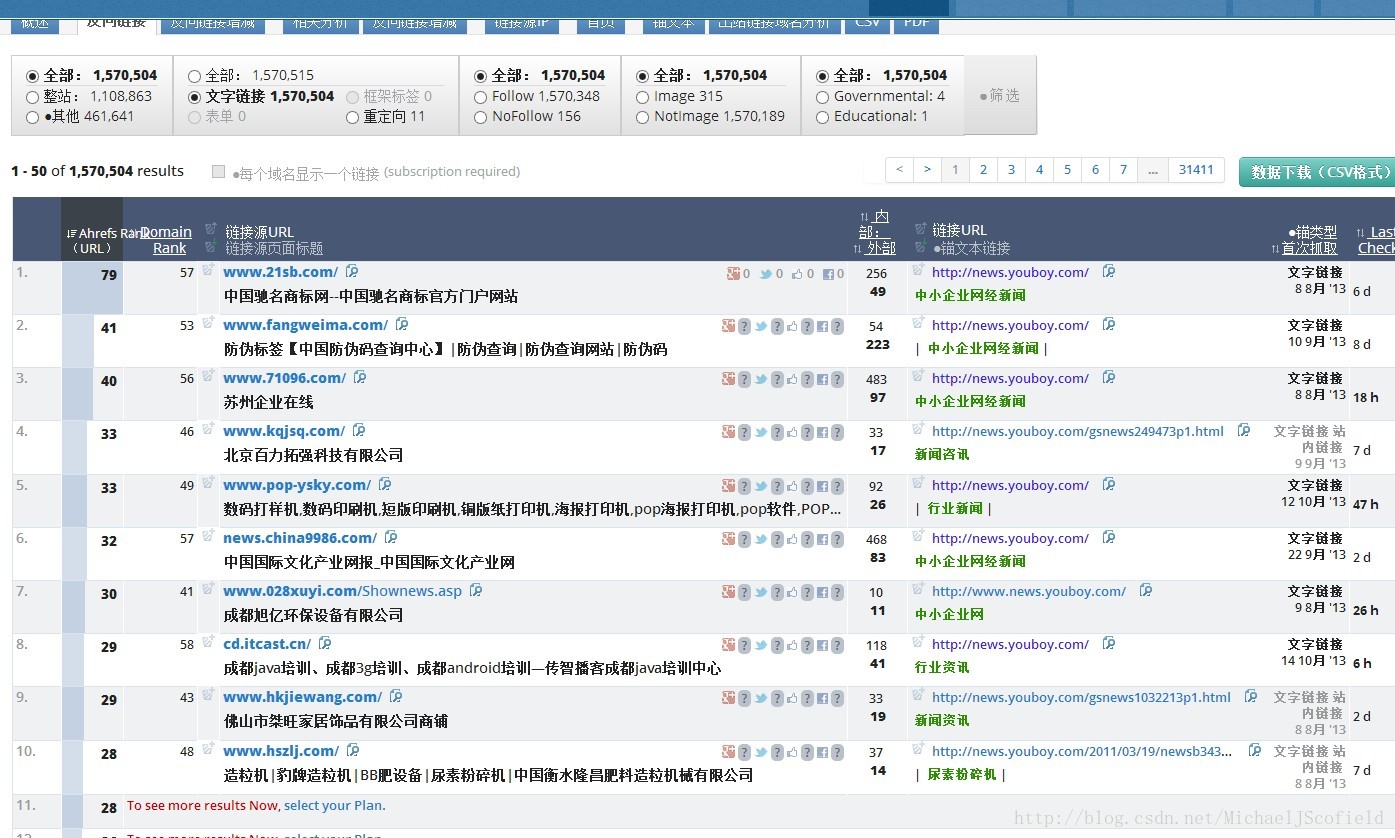Click the sort icon on the Ahrefs Rank header
The image size is (1395, 838).
coord(71,234)
